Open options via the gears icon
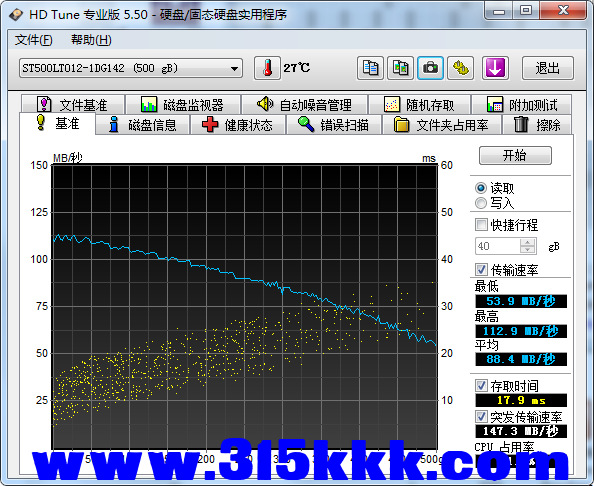 (460, 68)
